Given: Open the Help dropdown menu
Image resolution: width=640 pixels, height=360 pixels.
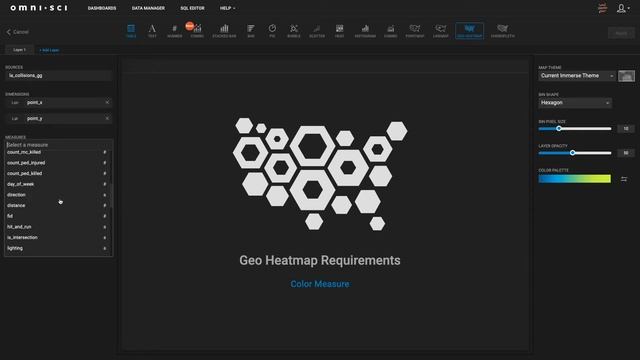Looking at the screenshot, I should pyautogui.click(x=227, y=8).
